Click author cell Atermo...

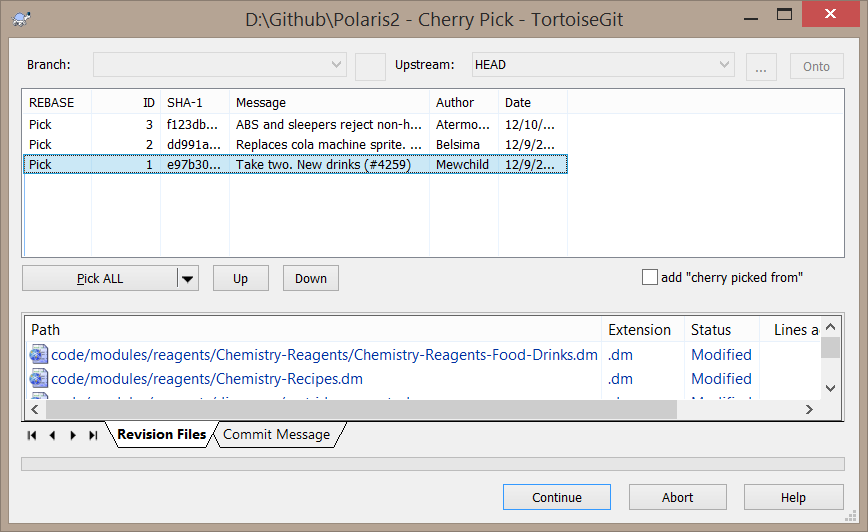point(463,125)
